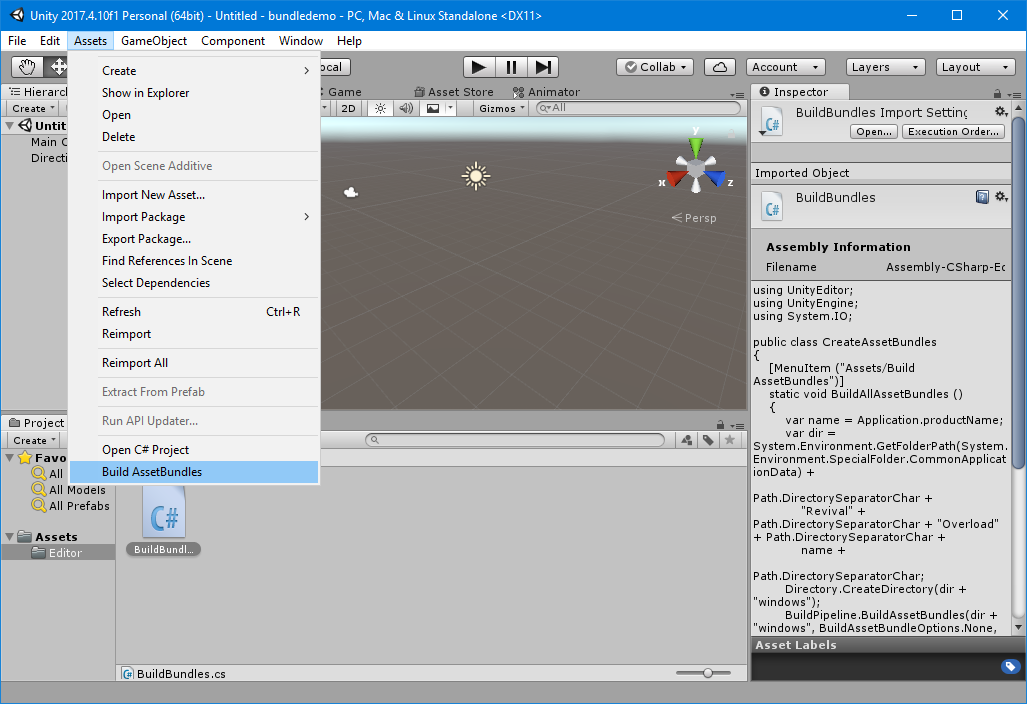The width and height of the screenshot is (1027, 704).
Task: Click the Favorites star icon
Action: tap(25, 457)
